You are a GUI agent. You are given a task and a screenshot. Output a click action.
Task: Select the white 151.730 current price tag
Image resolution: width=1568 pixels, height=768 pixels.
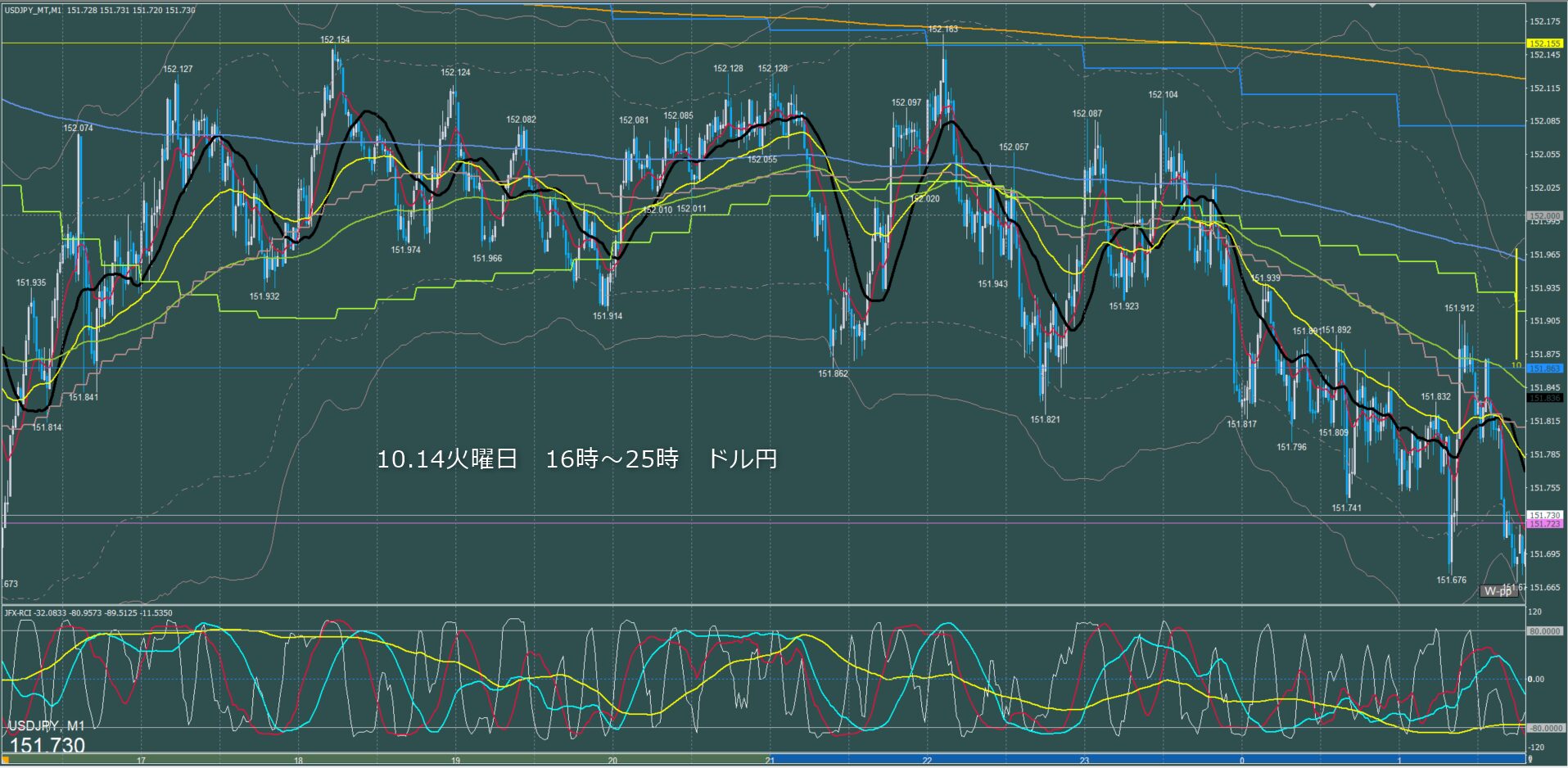(x=1544, y=515)
